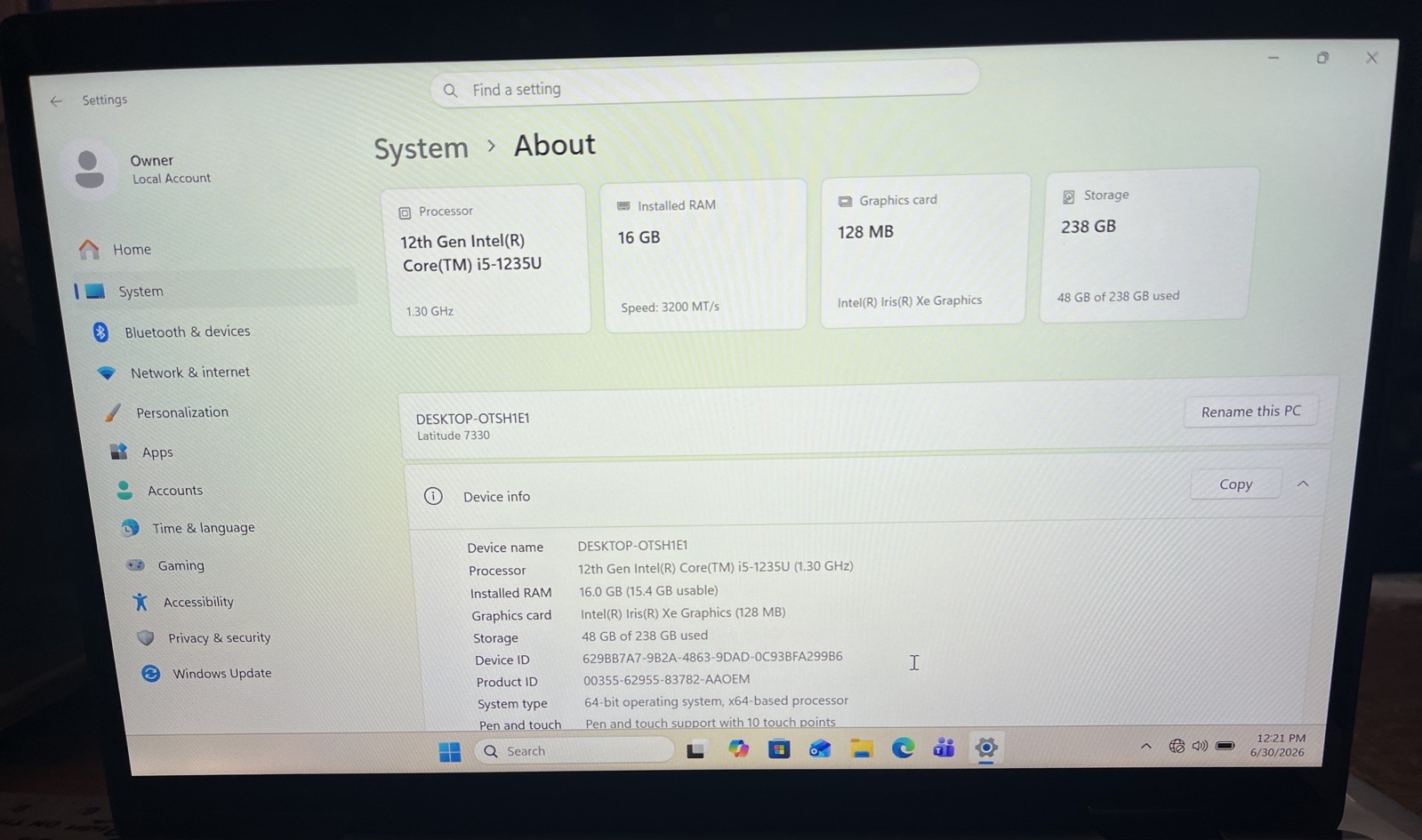1422x840 pixels.
Task: Open the Graphics card info card
Action: pos(925,251)
